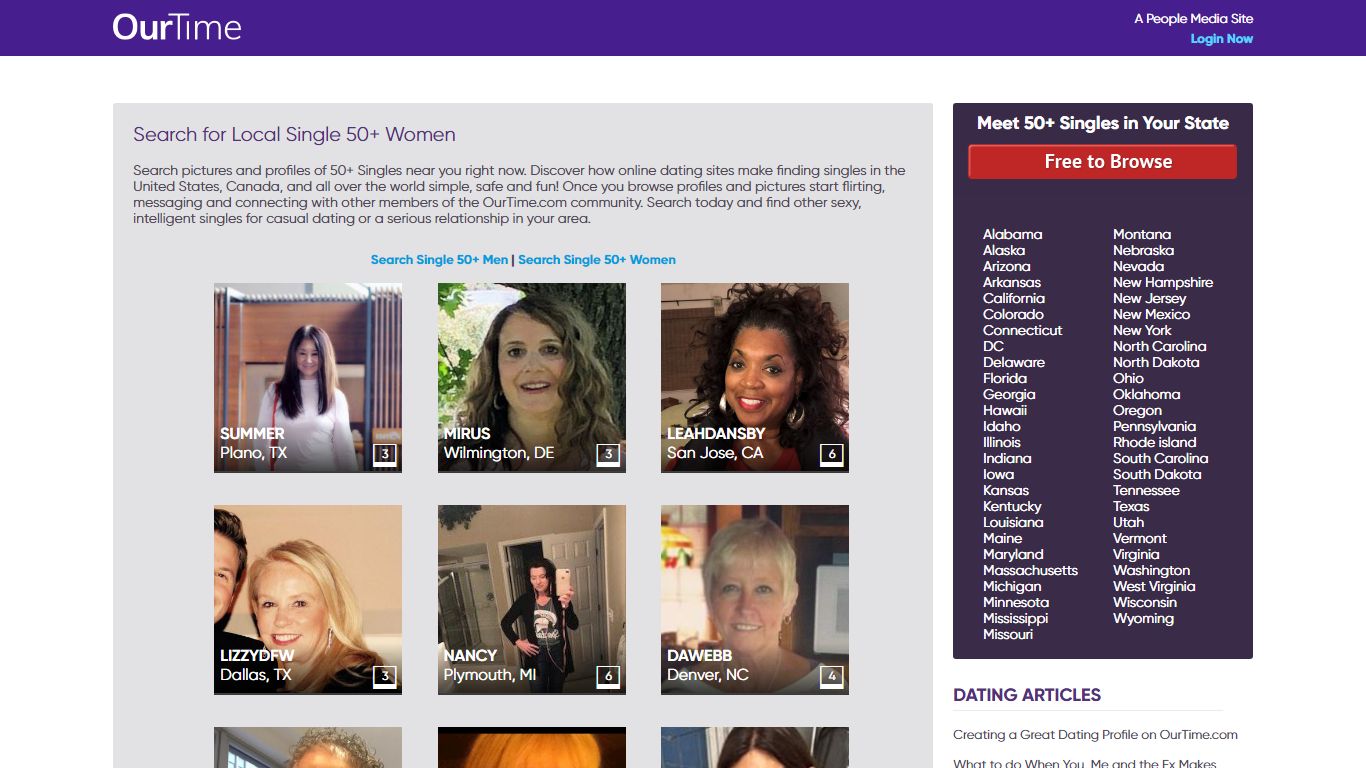This screenshot has width=1366, height=768.
Task: Open NANCY's photo count badge
Action: tap(608, 677)
